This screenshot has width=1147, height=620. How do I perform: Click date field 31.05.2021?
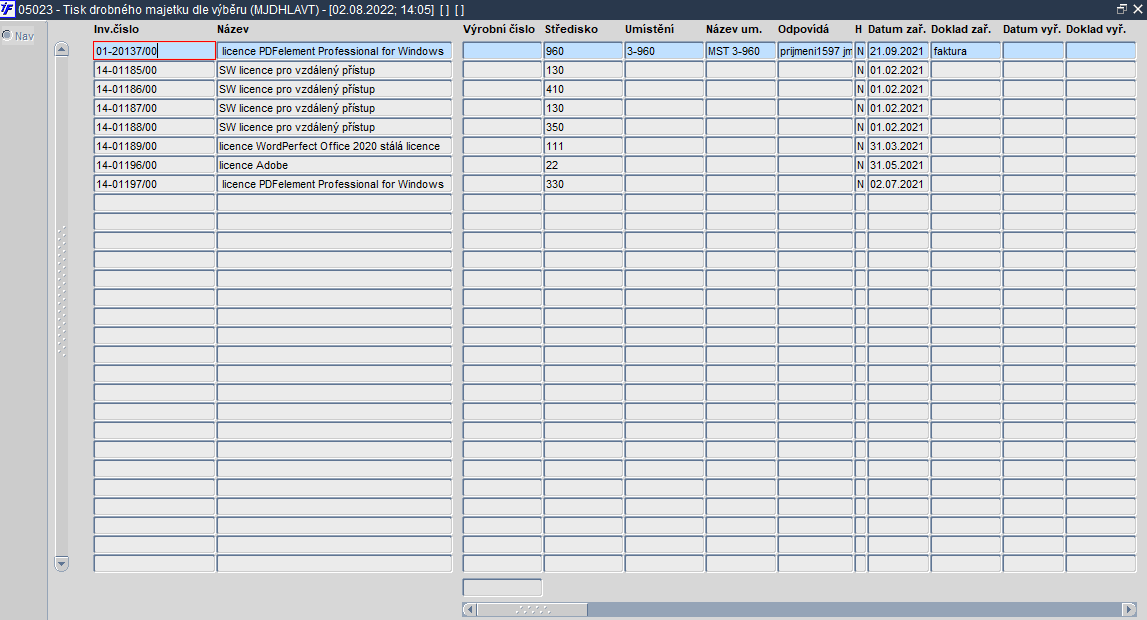click(898, 165)
